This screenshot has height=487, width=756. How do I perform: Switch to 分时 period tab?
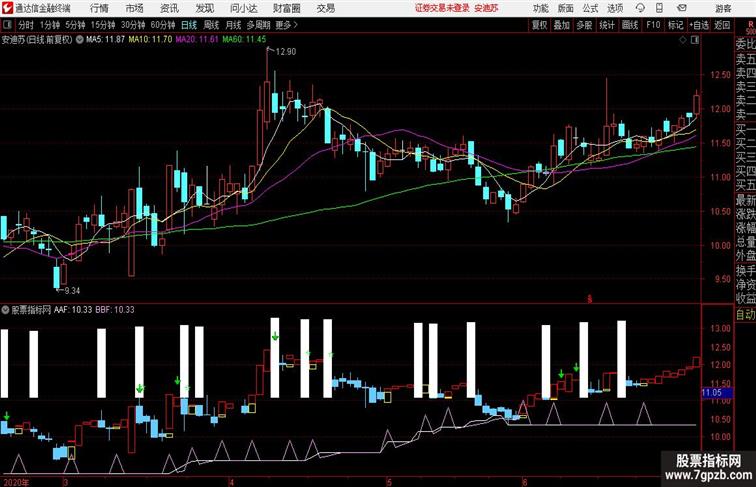[x=26, y=25]
